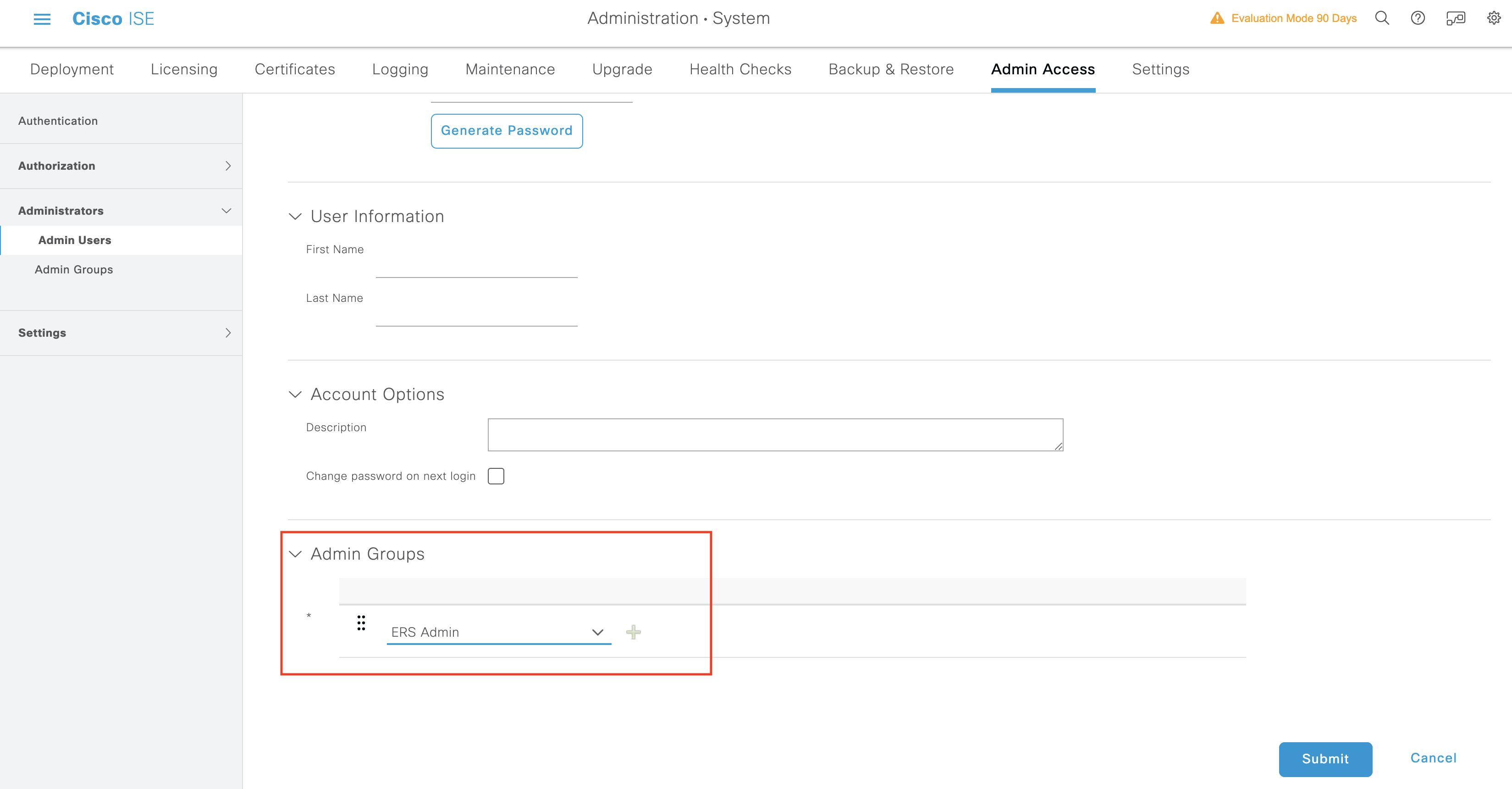
Task: Switch to the Health Checks tab
Action: pos(740,69)
